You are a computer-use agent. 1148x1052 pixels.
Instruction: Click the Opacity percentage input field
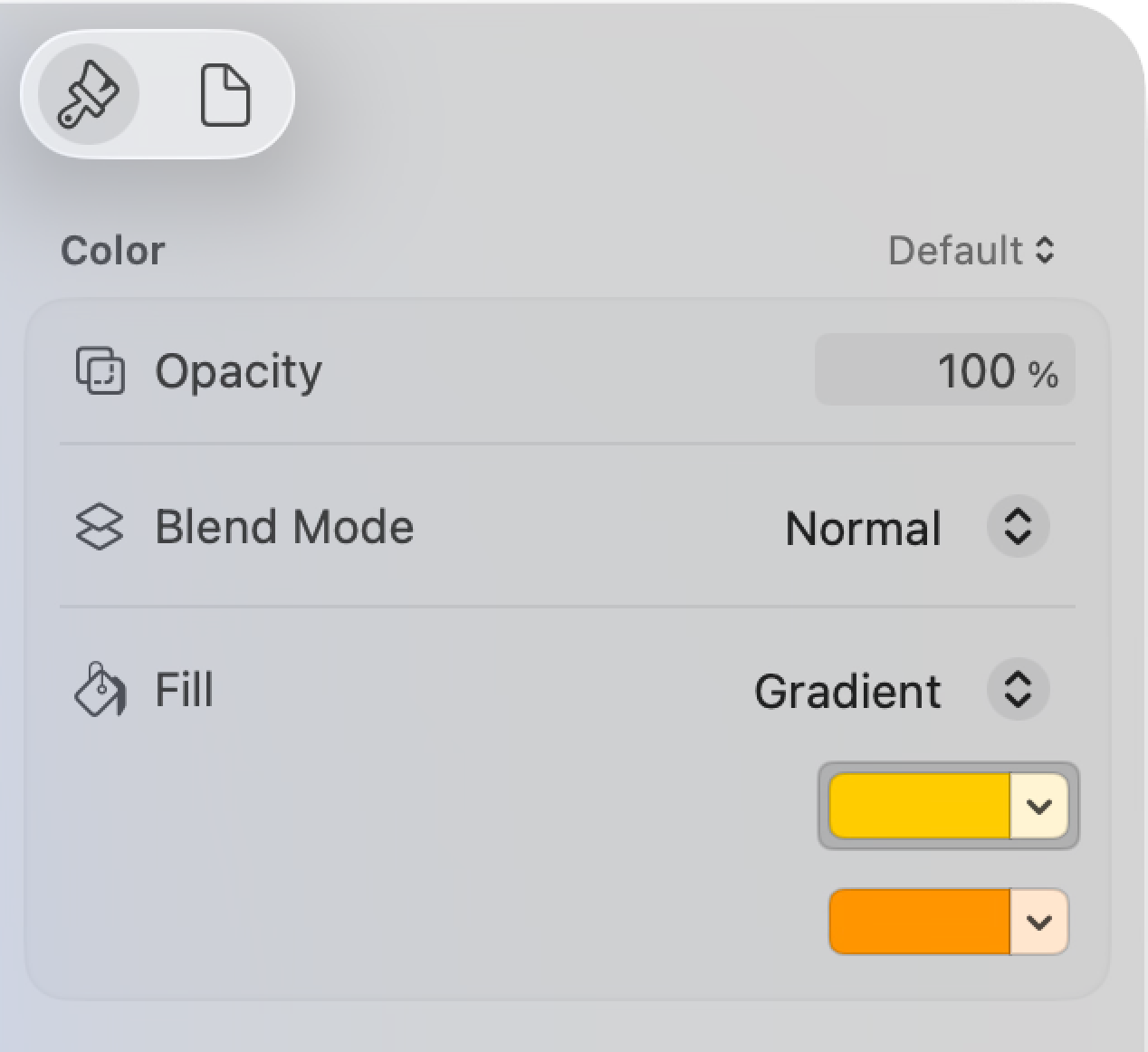tap(945, 369)
